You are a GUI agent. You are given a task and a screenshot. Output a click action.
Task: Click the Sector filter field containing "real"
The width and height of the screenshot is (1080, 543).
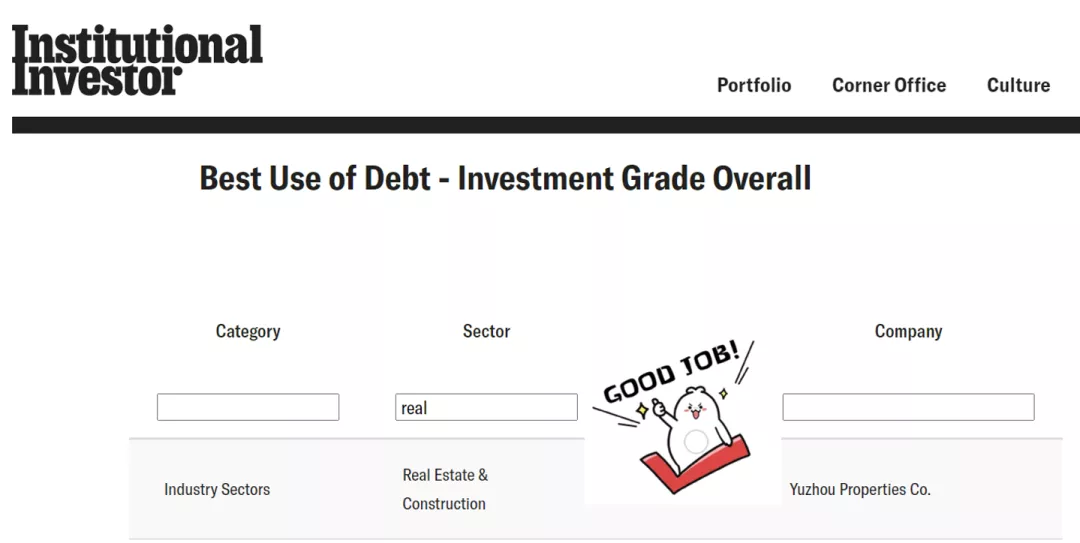(x=486, y=407)
